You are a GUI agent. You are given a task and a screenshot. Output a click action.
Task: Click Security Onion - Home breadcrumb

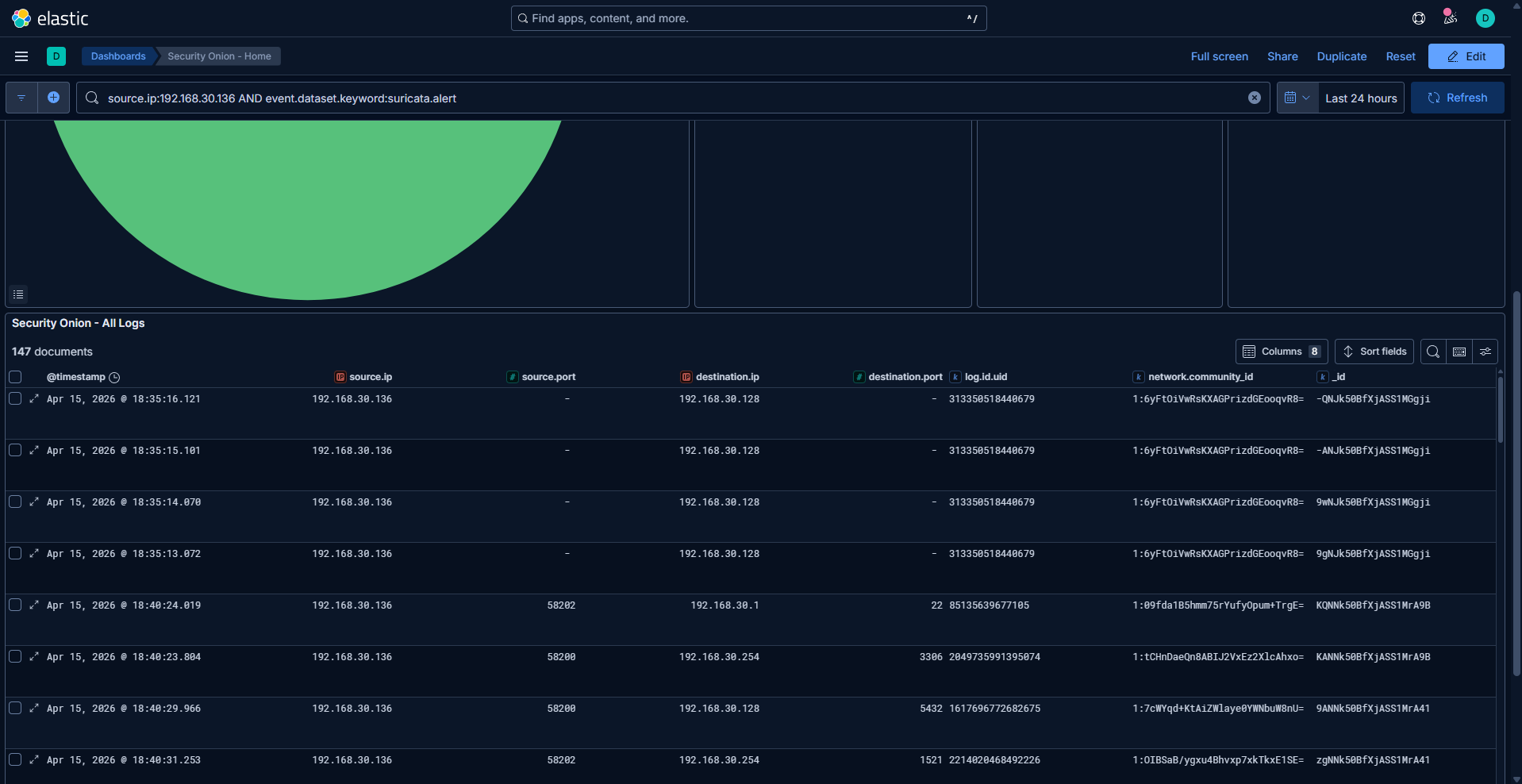[x=219, y=56]
